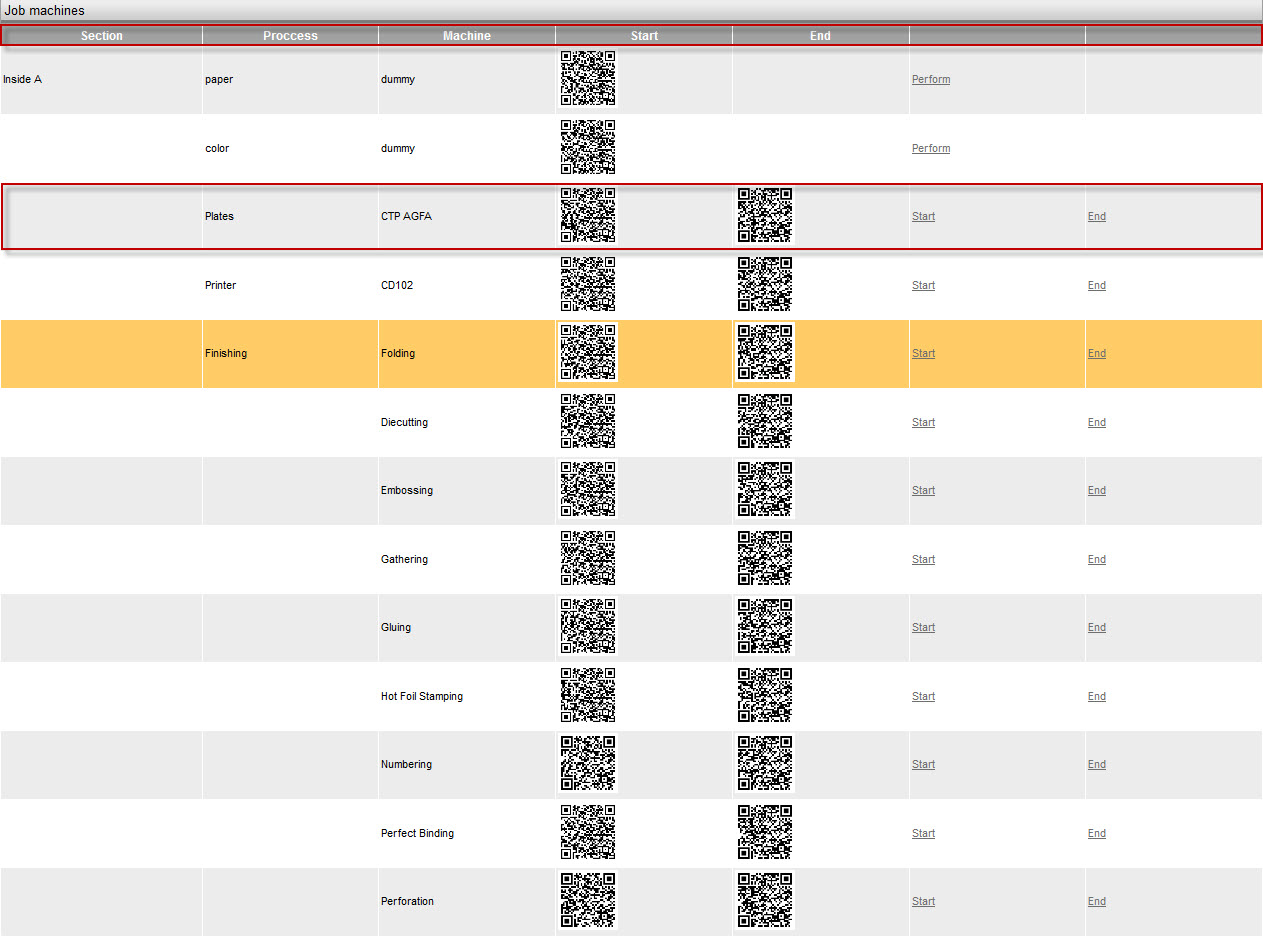Click End link for CTP AGFA machine

point(1097,217)
